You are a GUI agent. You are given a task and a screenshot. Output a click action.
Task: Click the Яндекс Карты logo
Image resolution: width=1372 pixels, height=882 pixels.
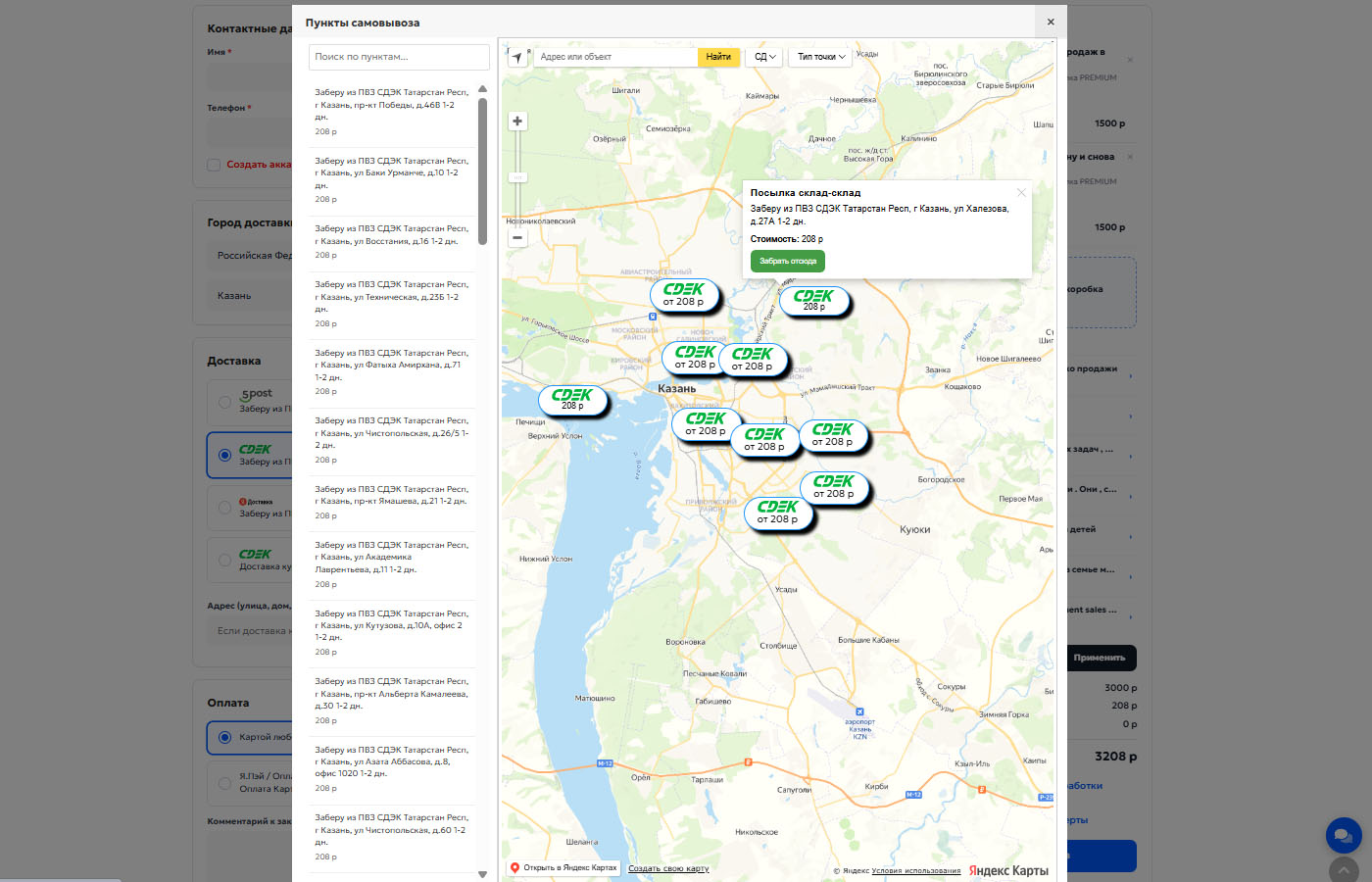coord(1008,870)
